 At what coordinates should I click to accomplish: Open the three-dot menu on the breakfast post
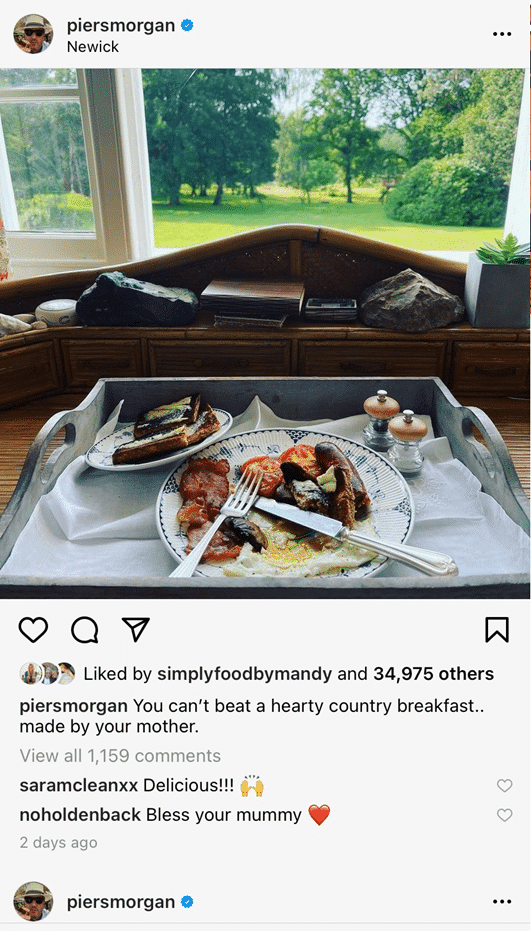[502, 34]
